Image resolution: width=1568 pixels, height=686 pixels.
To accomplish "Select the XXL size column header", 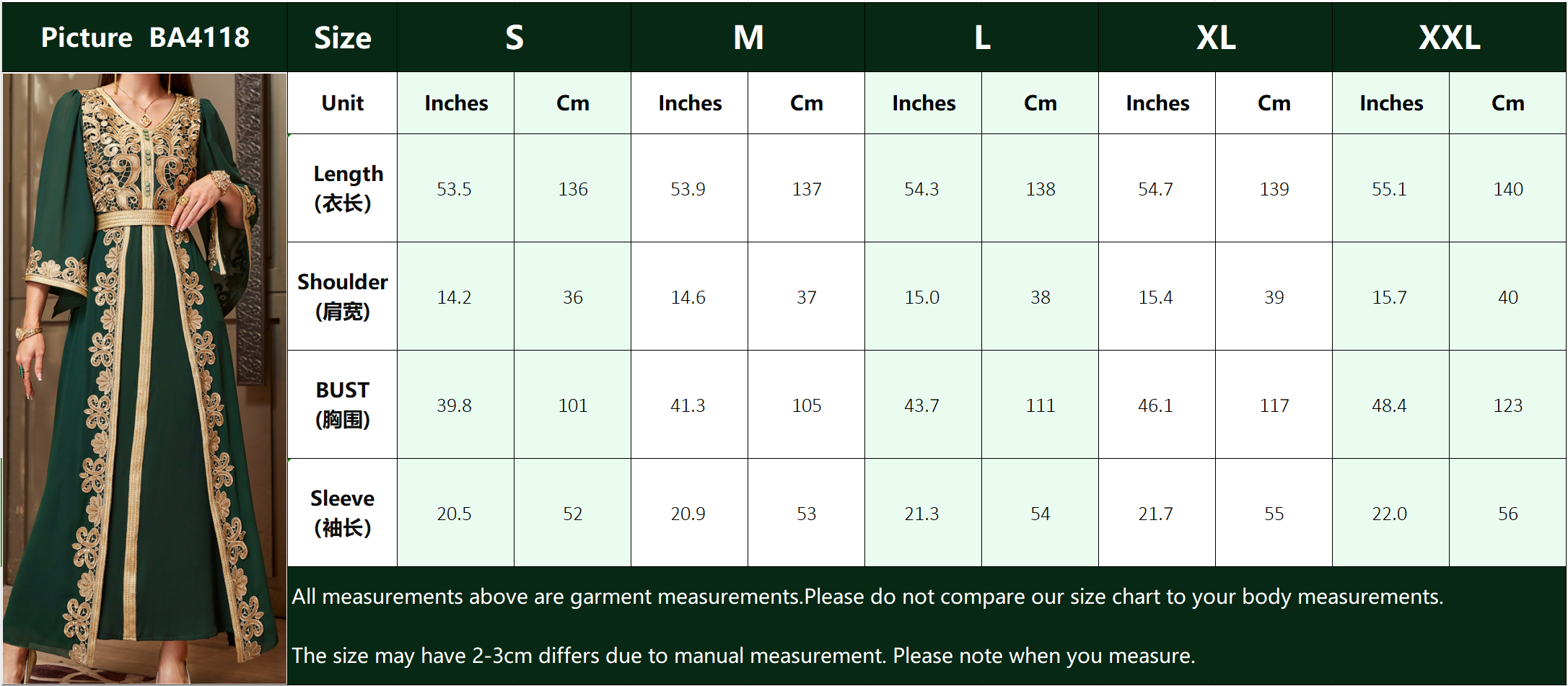I will (x=1449, y=38).
